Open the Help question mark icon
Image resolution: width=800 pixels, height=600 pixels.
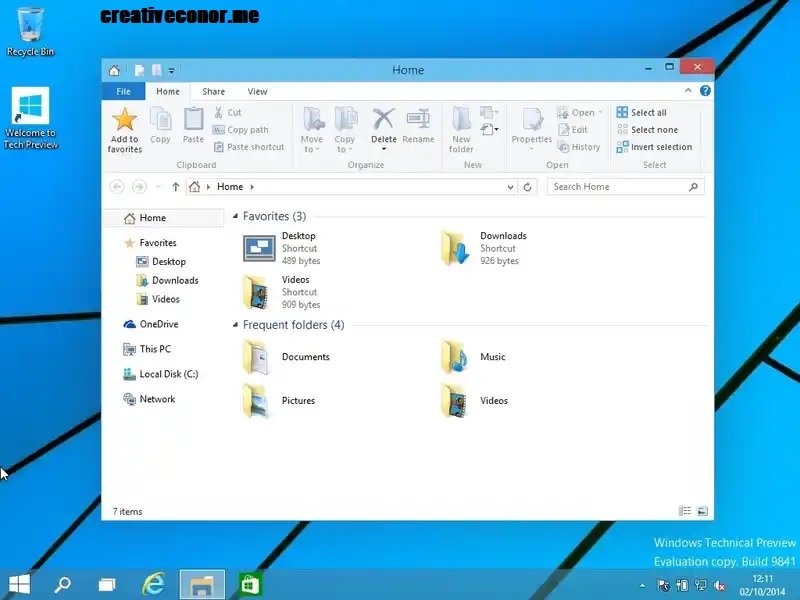click(x=705, y=91)
